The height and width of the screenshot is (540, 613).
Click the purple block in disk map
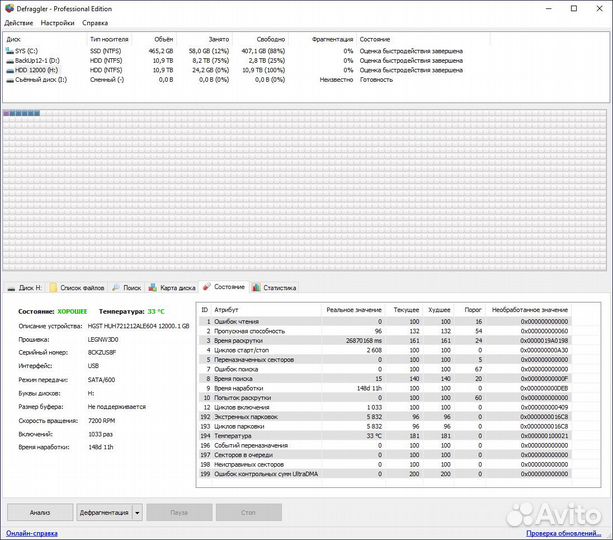click(x=6, y=113)
